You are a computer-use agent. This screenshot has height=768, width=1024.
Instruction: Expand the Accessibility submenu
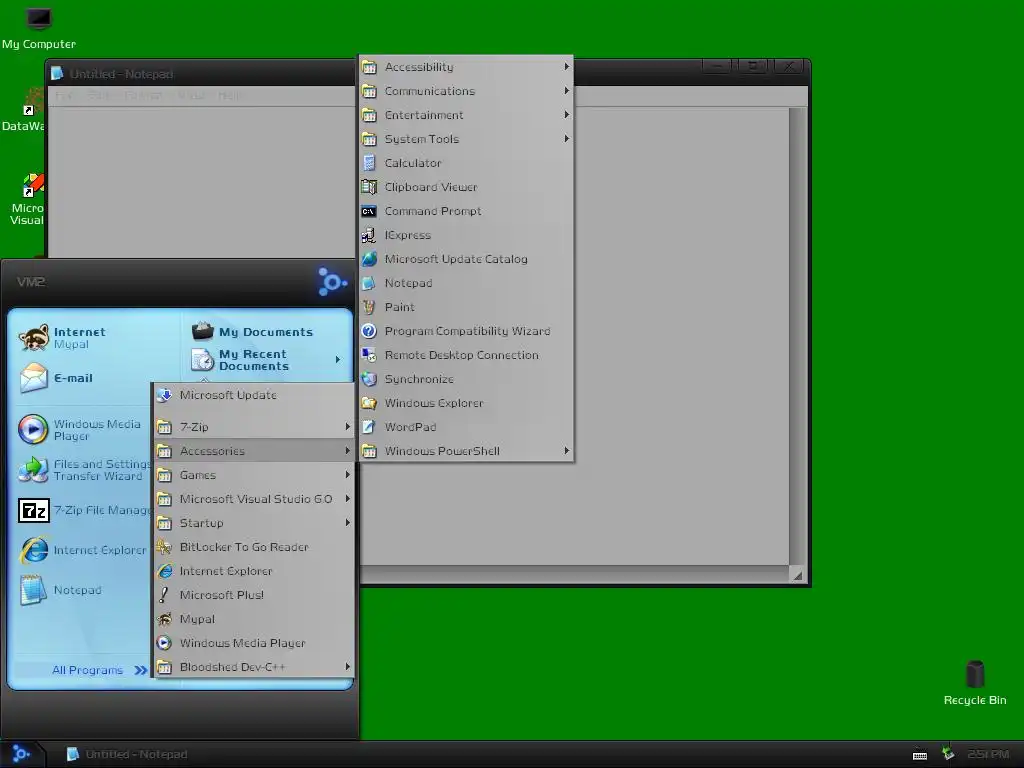(x=467, y=67)
